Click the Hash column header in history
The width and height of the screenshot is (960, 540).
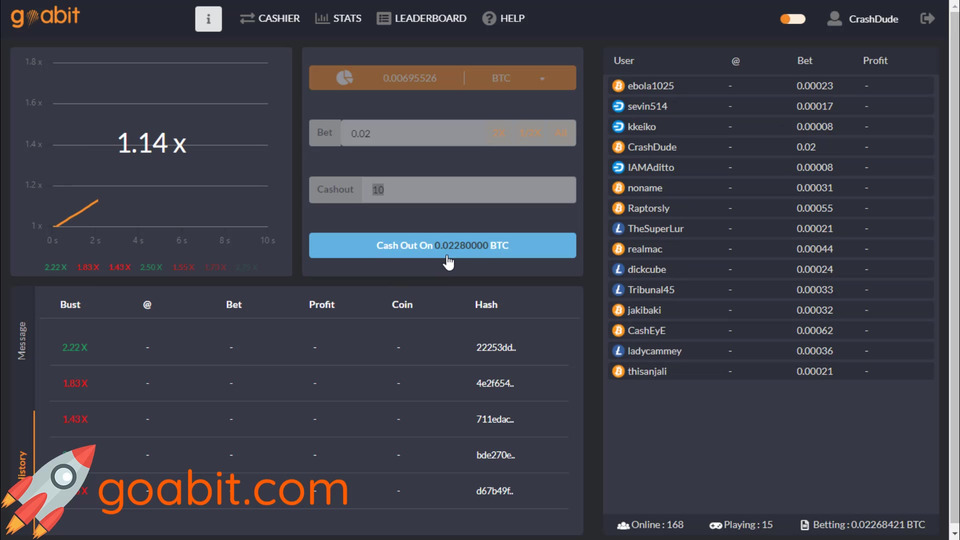[x=486, y=304]
